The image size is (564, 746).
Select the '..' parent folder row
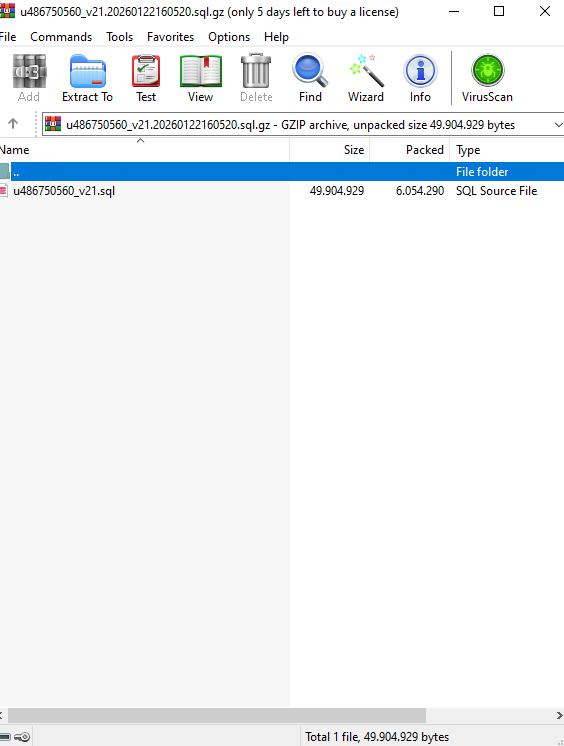pos(282,171)
